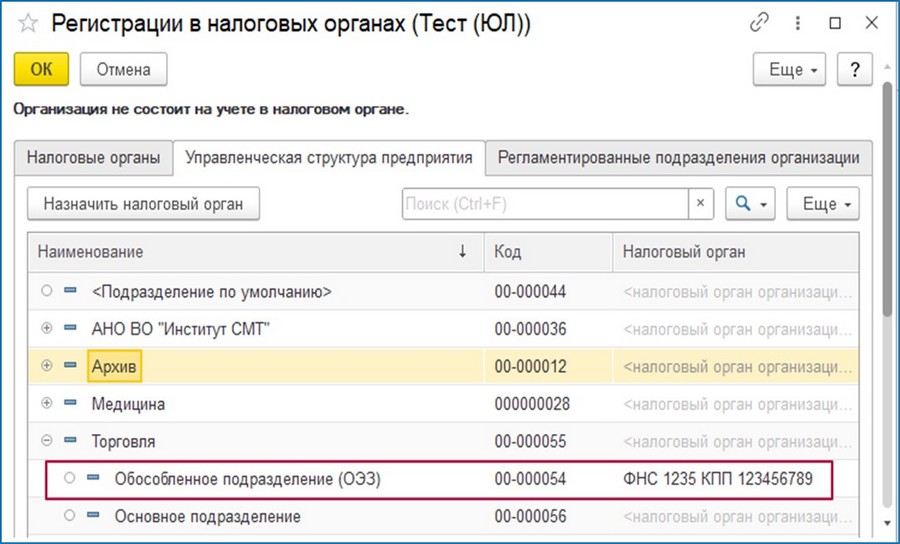This screenshot has height=544, width=900.
Task: Expand the Архив tree node
Action: 47,366
